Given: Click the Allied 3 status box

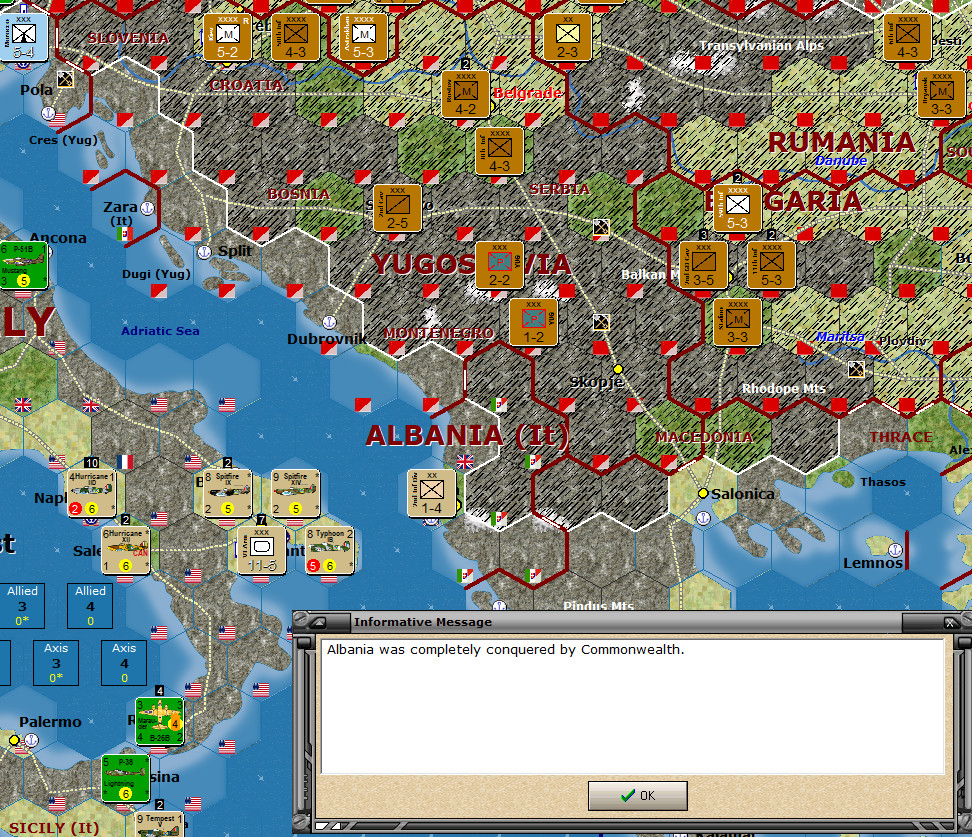Looking at the screenshot, I should pos(23,606).
